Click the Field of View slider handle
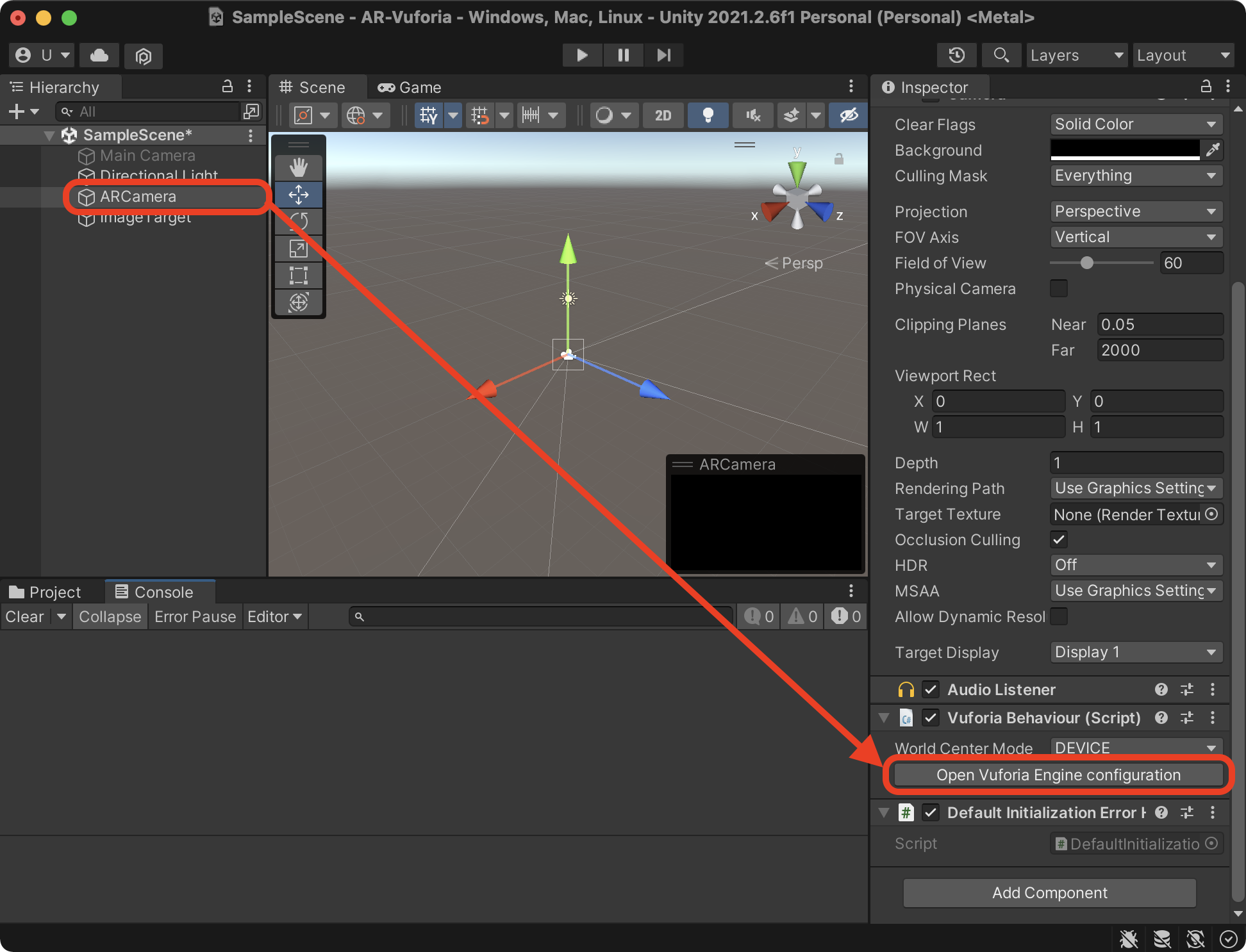 [1086, 263]
